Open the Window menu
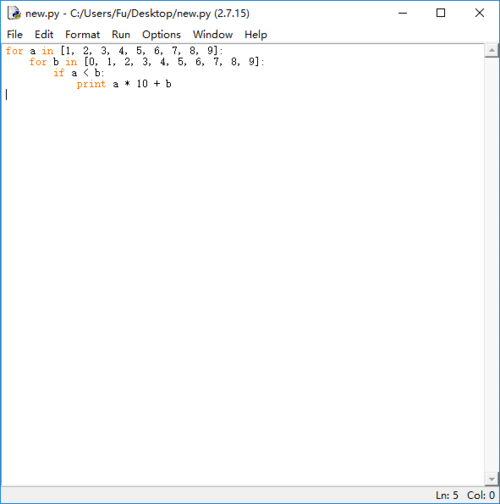 click(213, 34)
